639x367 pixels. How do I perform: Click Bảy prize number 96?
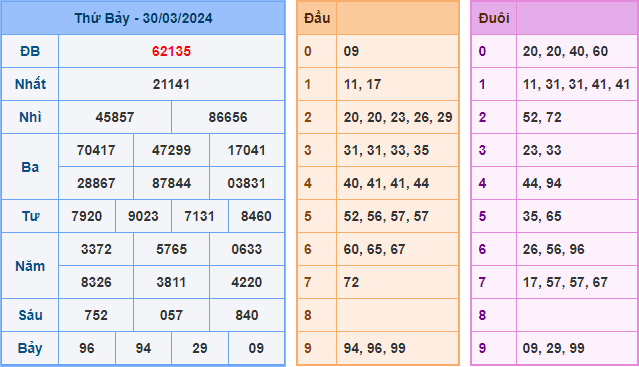[87, 348]
